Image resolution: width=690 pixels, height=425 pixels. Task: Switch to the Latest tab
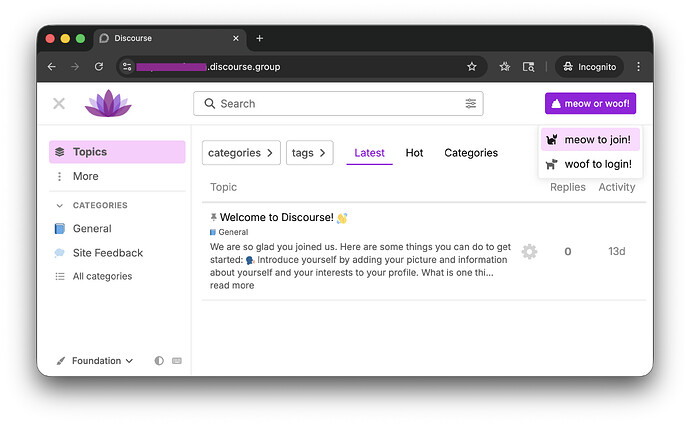coord(369,153)
